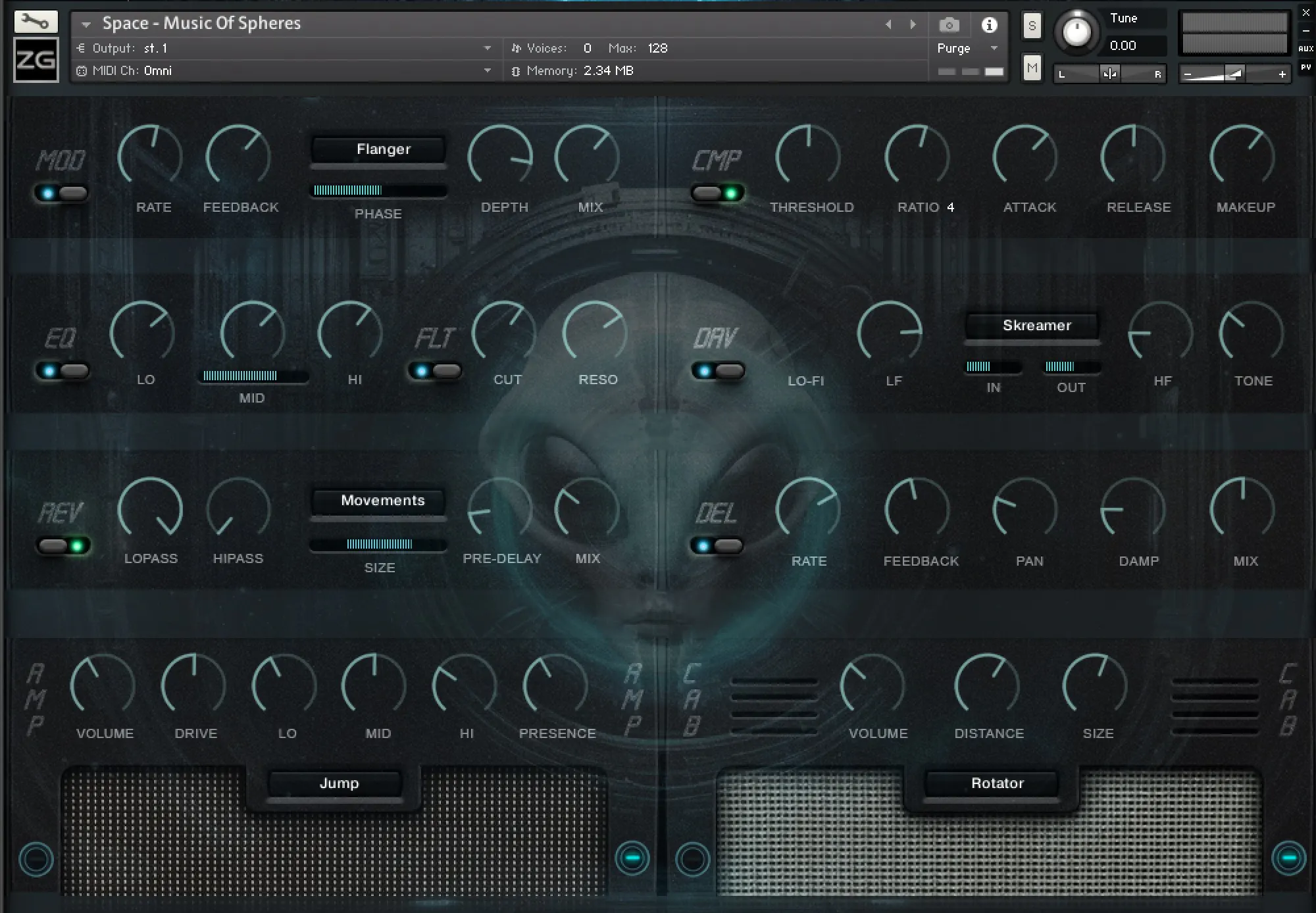Viewport: 1316px width, 913px height.
Task: Click the PHASE slider
Action: coord(379,190)
